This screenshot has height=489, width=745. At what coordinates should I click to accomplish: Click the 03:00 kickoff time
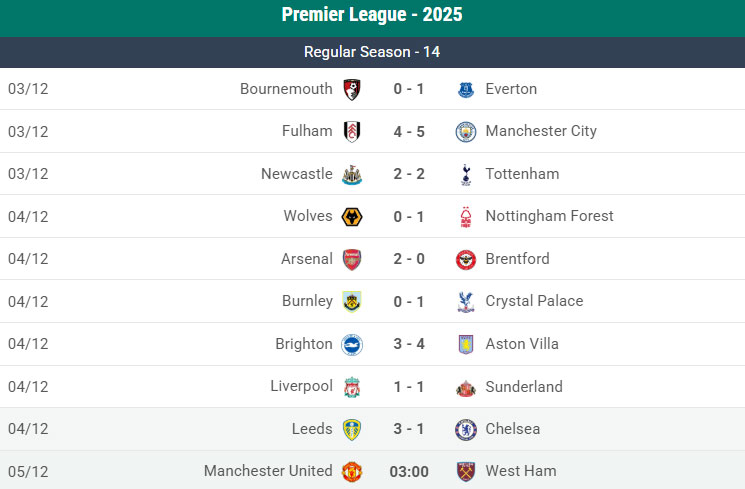click(x=409, y=471)
